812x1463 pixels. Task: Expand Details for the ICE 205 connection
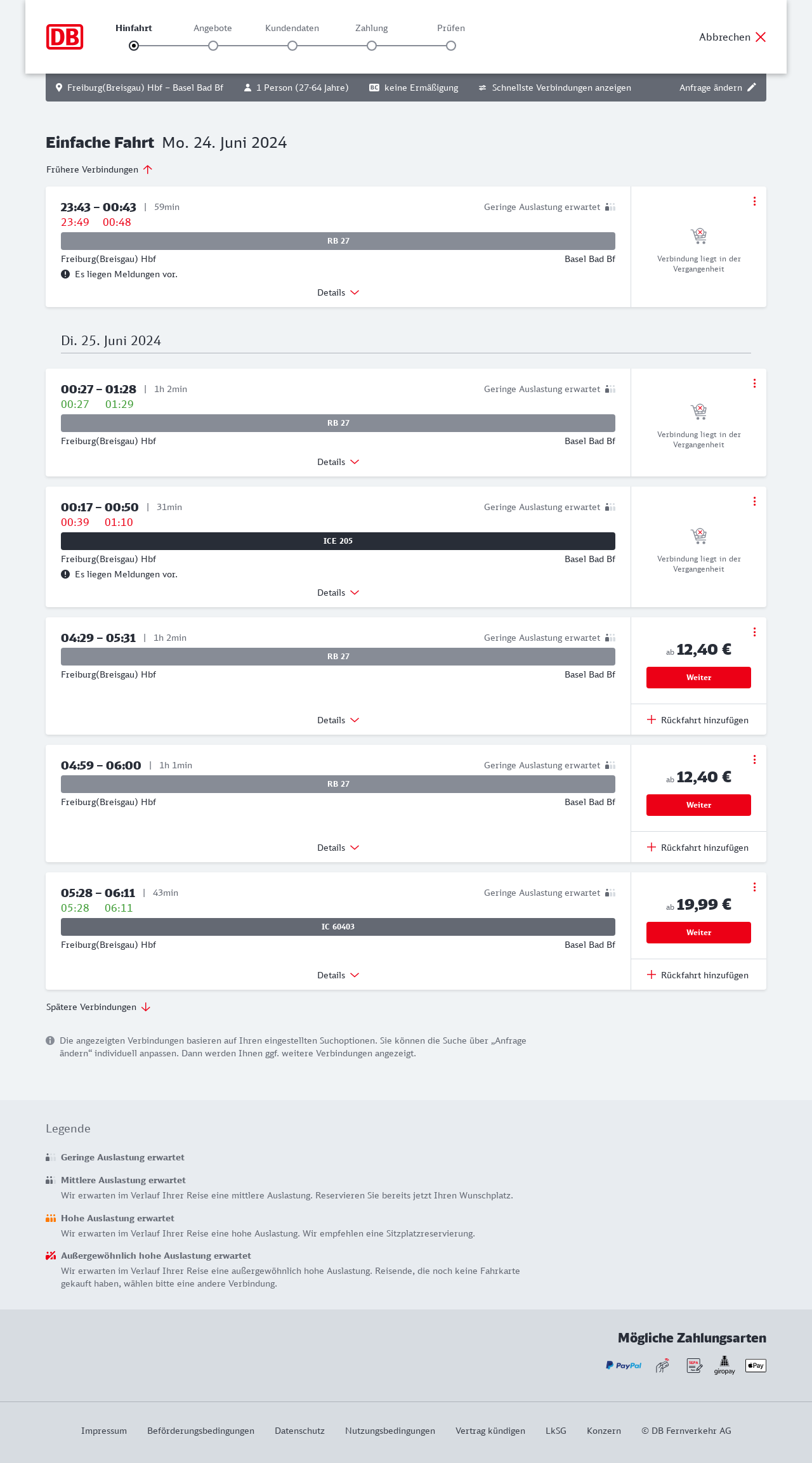[338, 593]
